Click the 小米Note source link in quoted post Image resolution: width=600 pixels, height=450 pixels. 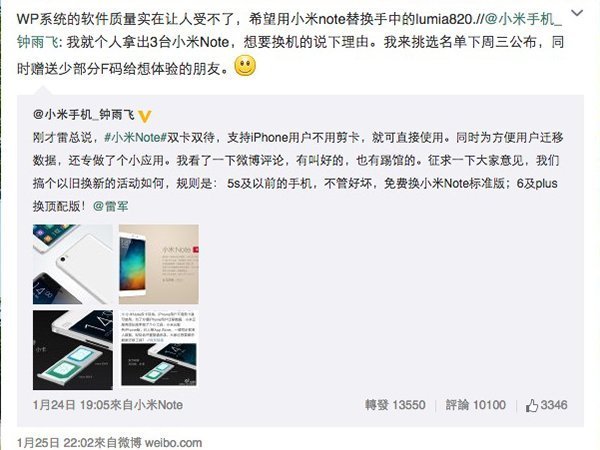pyautogui.click(x=158, y=405)
